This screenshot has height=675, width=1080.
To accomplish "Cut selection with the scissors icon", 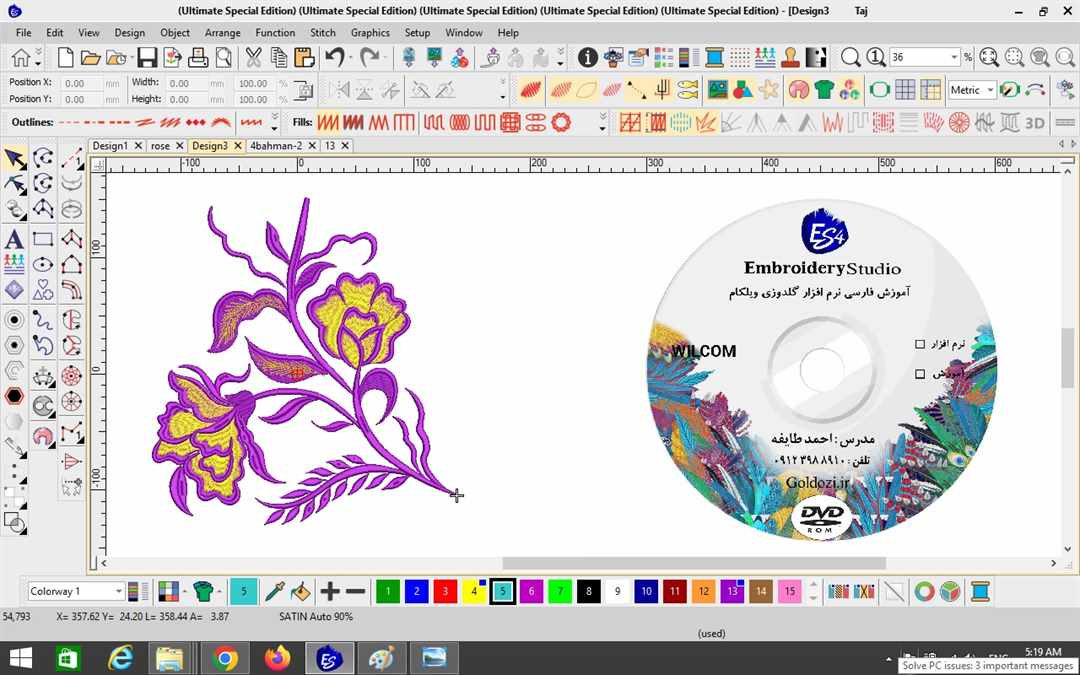I will click(x=253, y=57).
